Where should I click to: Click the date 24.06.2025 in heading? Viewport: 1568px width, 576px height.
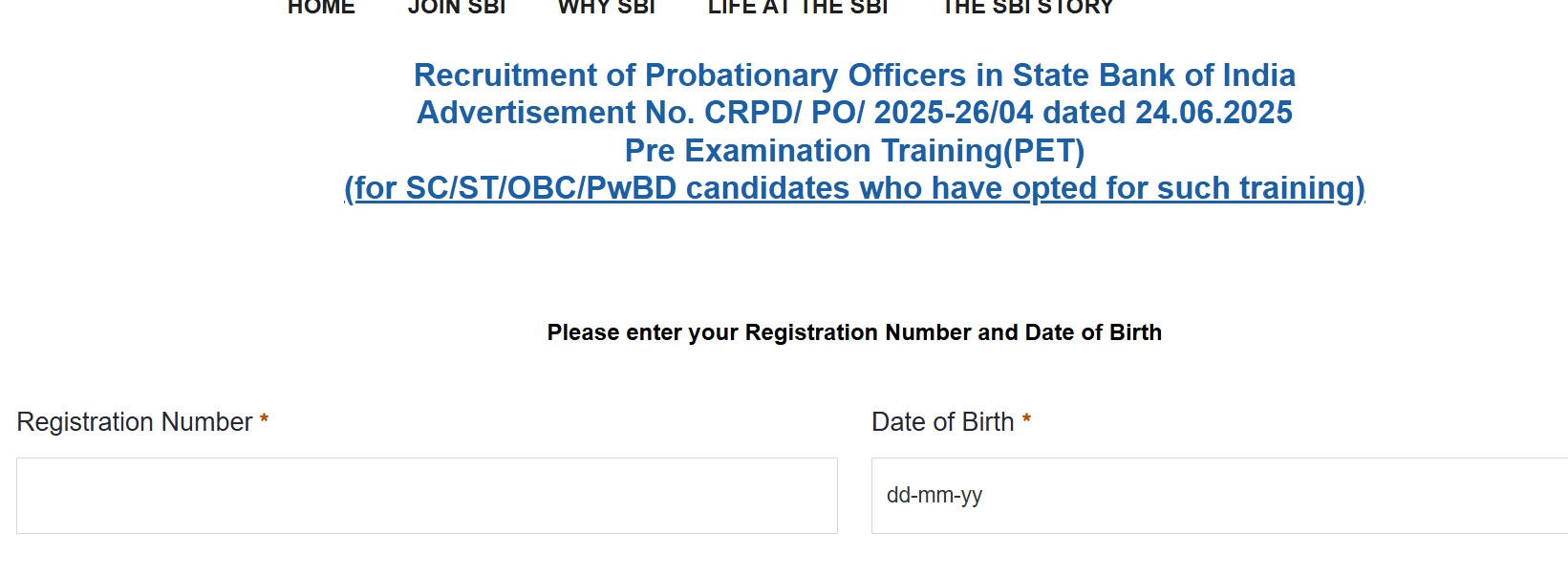[x=1214, y=113]
